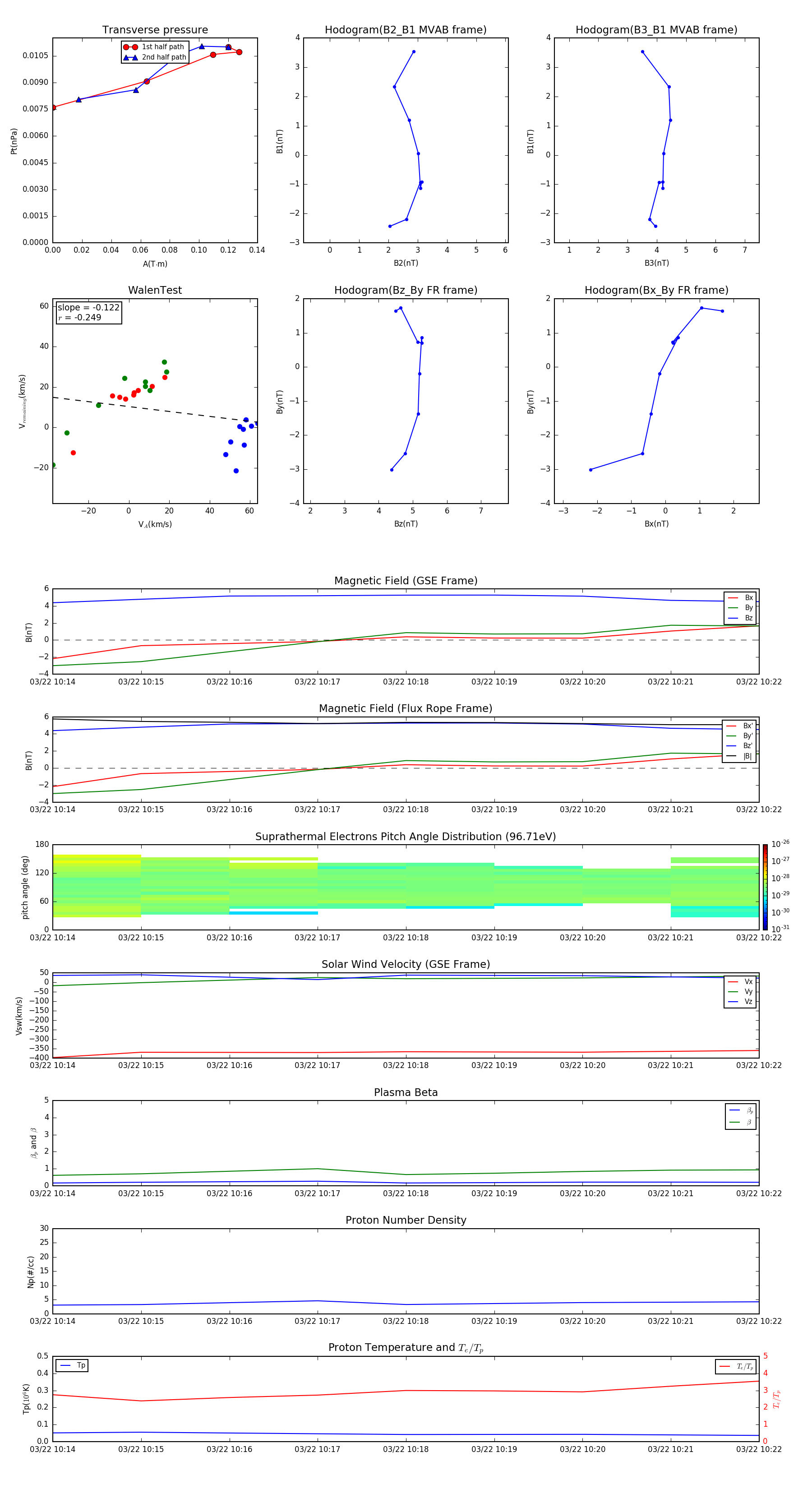The height and width of the screenshot is (1489, 812).
Task: Click the Suprathermal Electrons Pitch Angle title
Action: point(406,837)
